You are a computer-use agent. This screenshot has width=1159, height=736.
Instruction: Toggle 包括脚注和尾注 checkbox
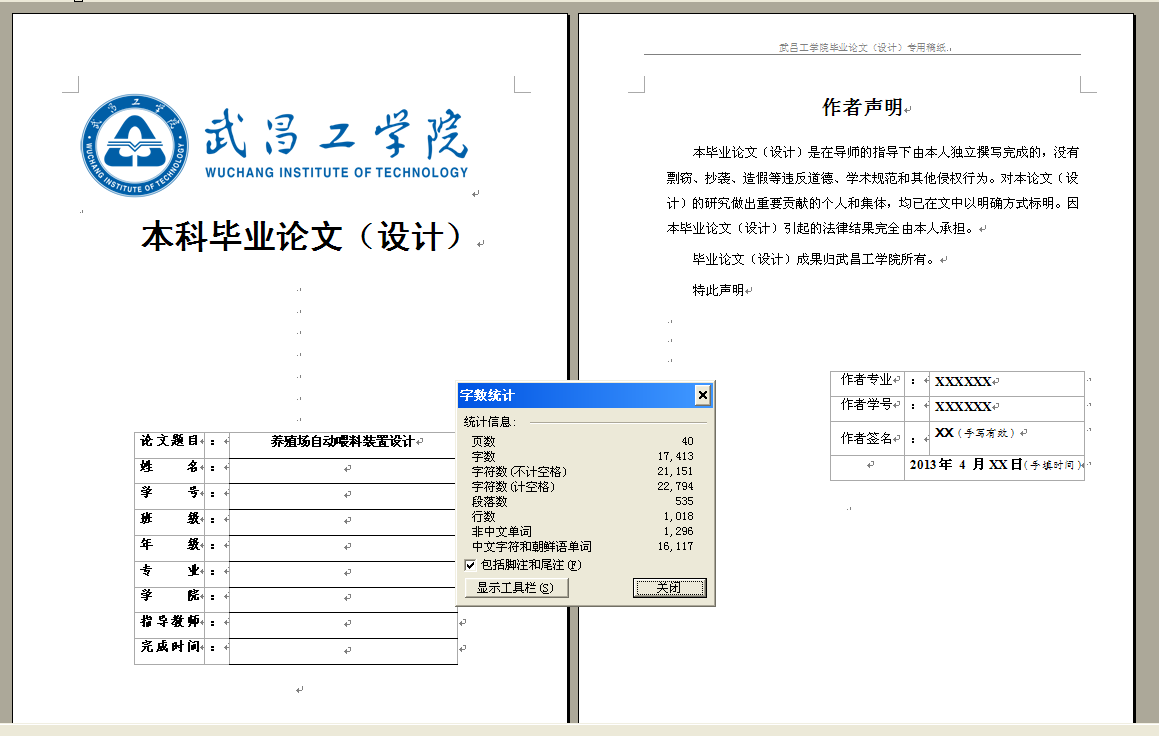pyautogui.click(x=470, y=565)
